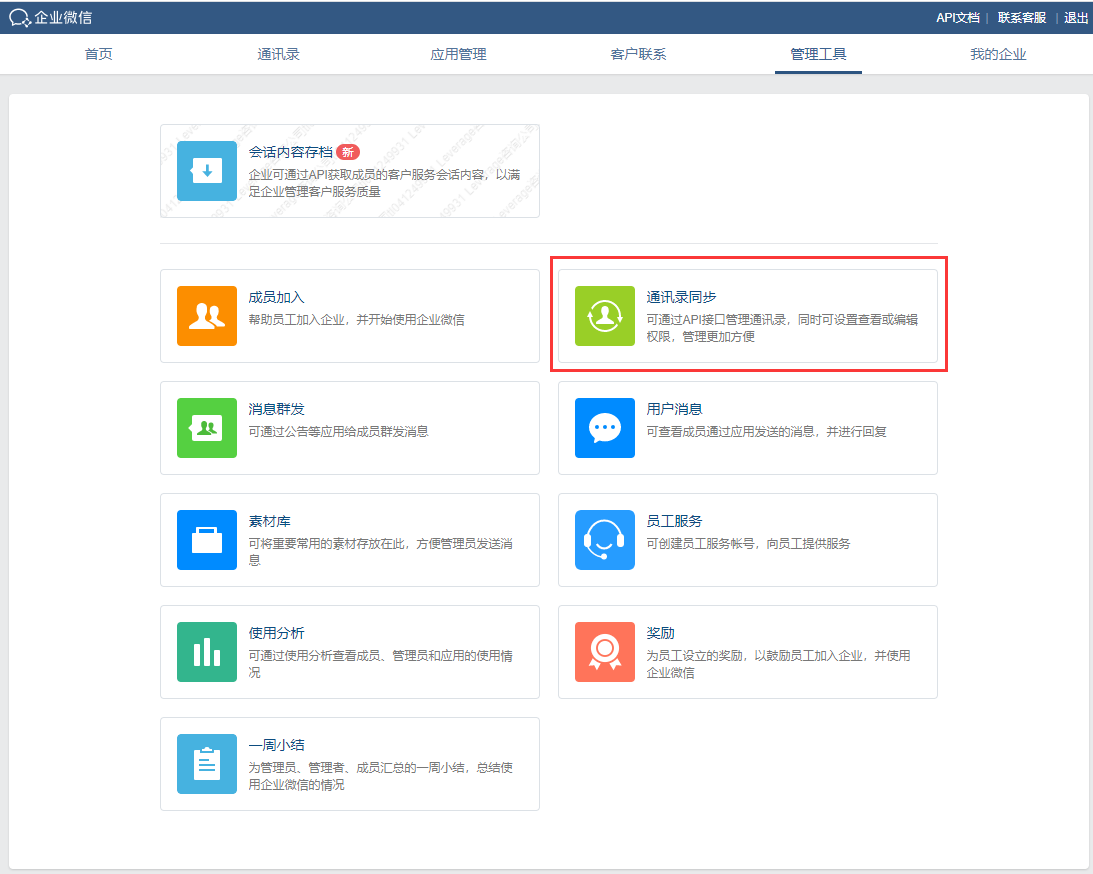Open the 素材库 briefcase icon

click(207, 540)
